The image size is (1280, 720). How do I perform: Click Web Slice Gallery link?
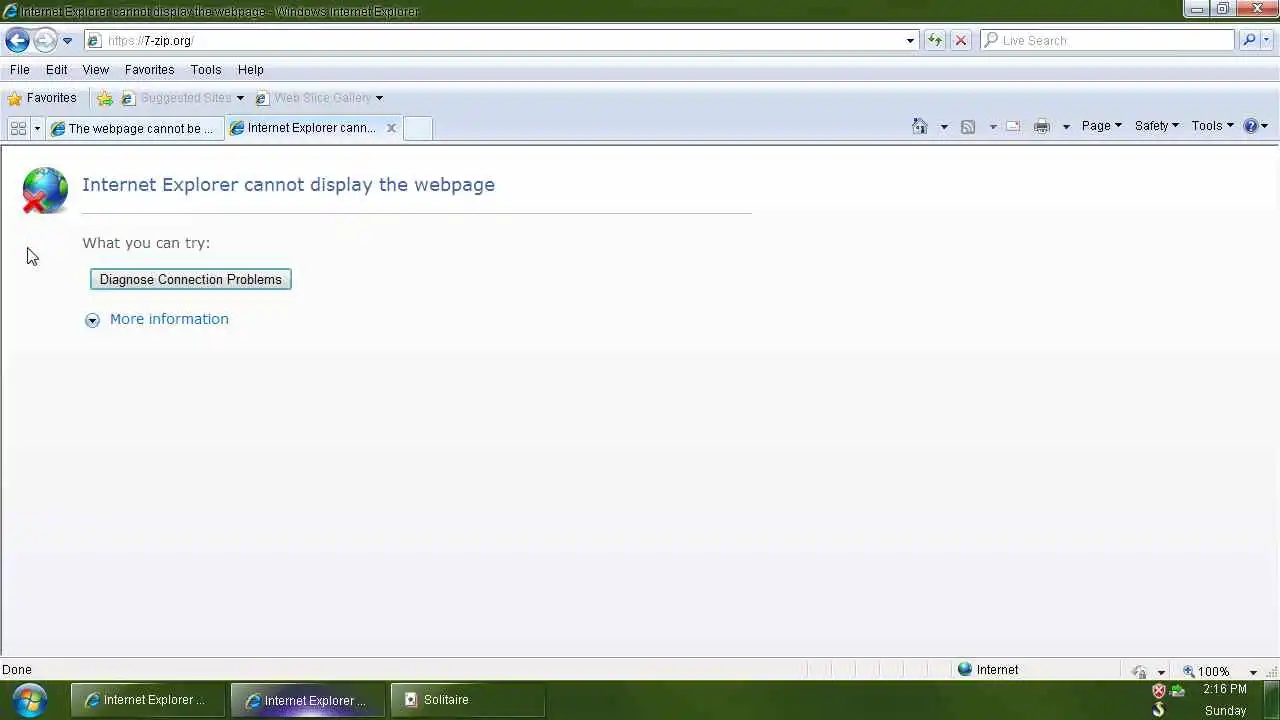click(313, 98)
